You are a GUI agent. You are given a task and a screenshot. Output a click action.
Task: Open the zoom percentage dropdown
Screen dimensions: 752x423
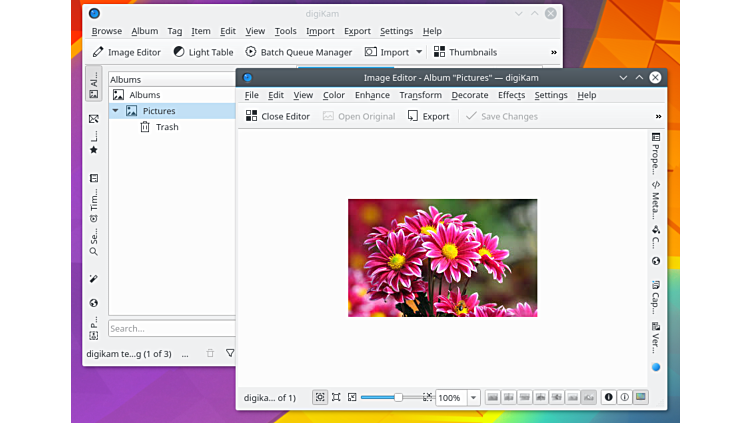[474, 397]
